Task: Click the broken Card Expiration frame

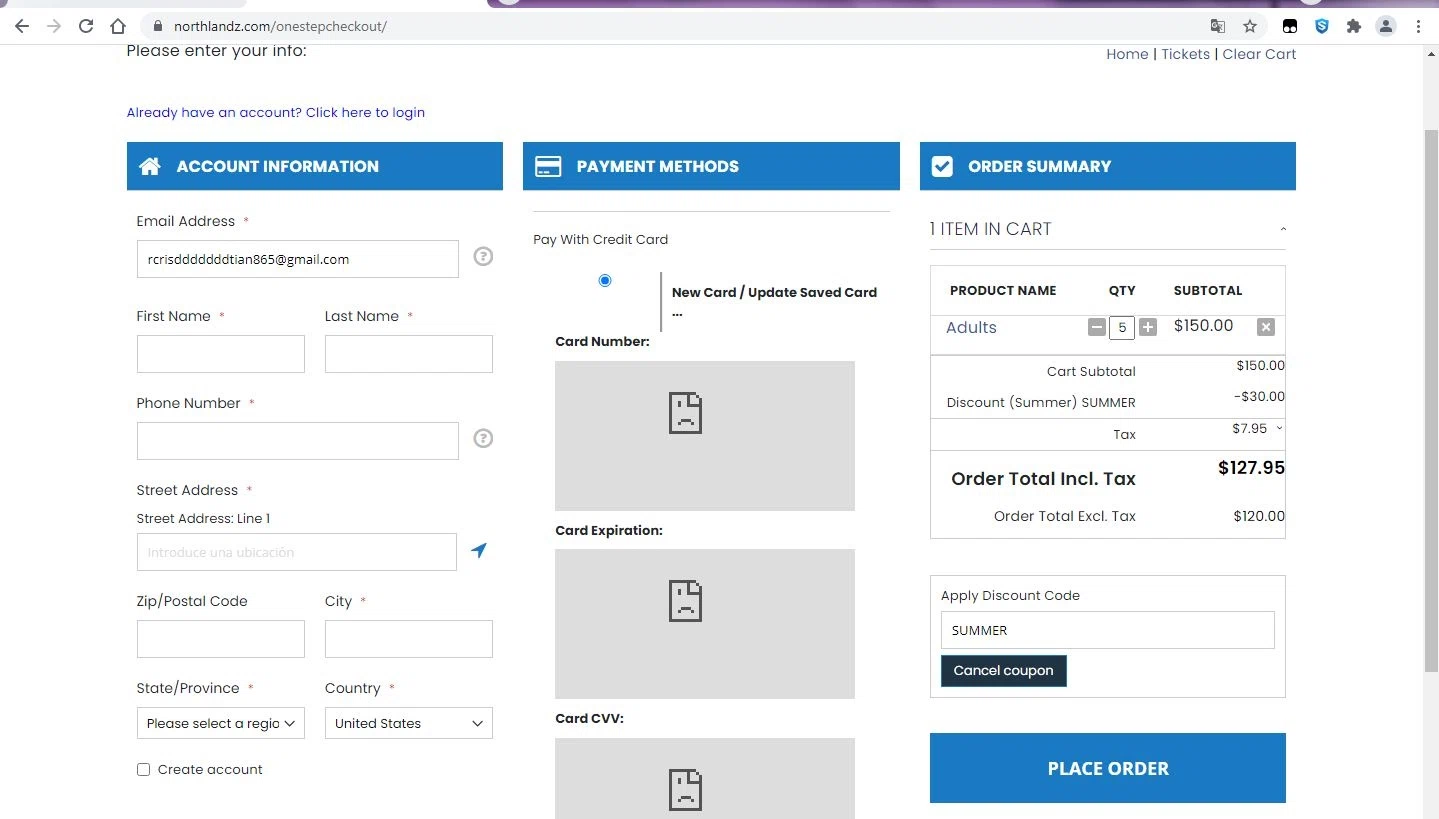Action: coord(705,624)
